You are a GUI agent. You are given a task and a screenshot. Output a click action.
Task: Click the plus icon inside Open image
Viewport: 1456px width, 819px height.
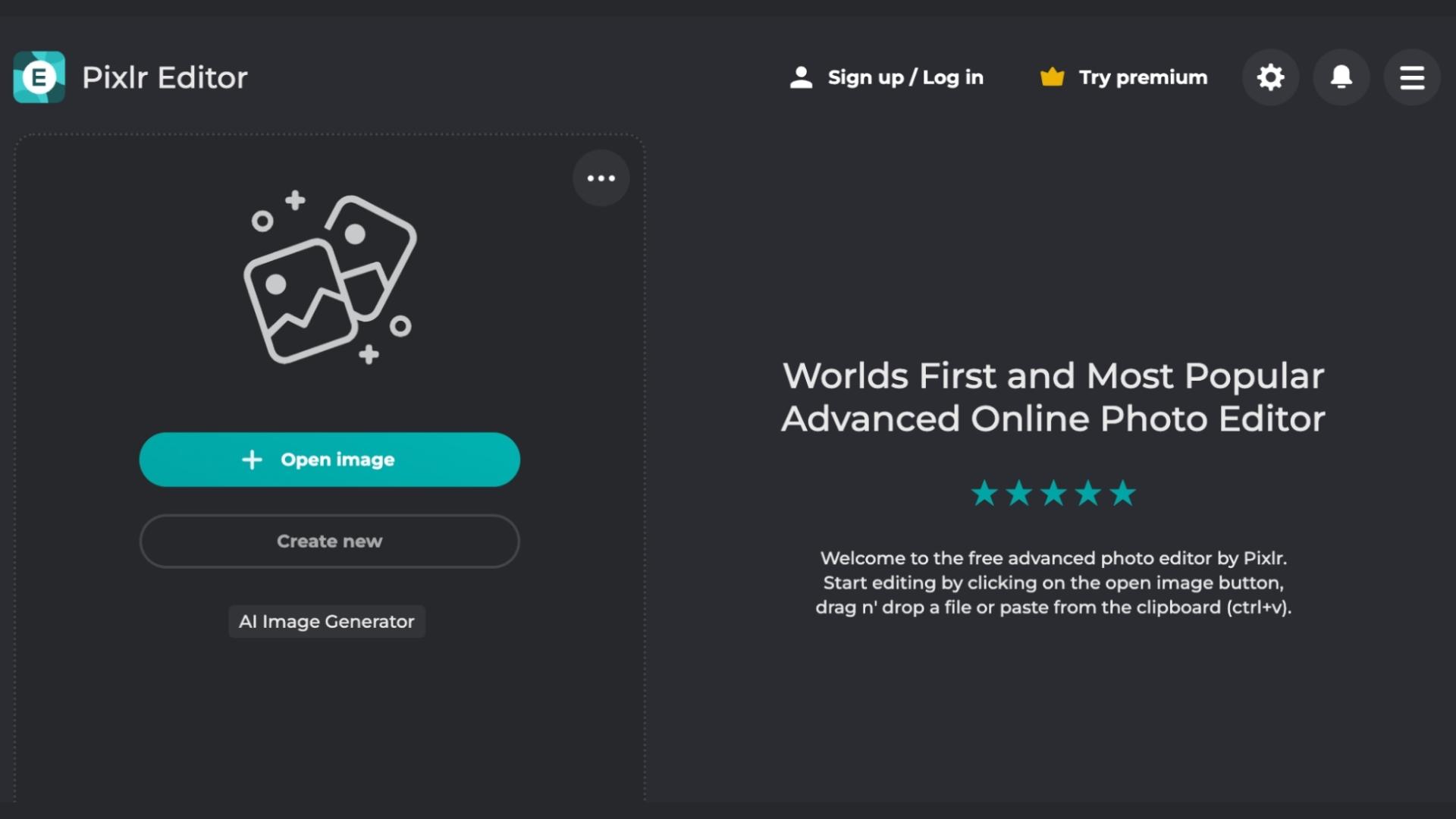252,460
